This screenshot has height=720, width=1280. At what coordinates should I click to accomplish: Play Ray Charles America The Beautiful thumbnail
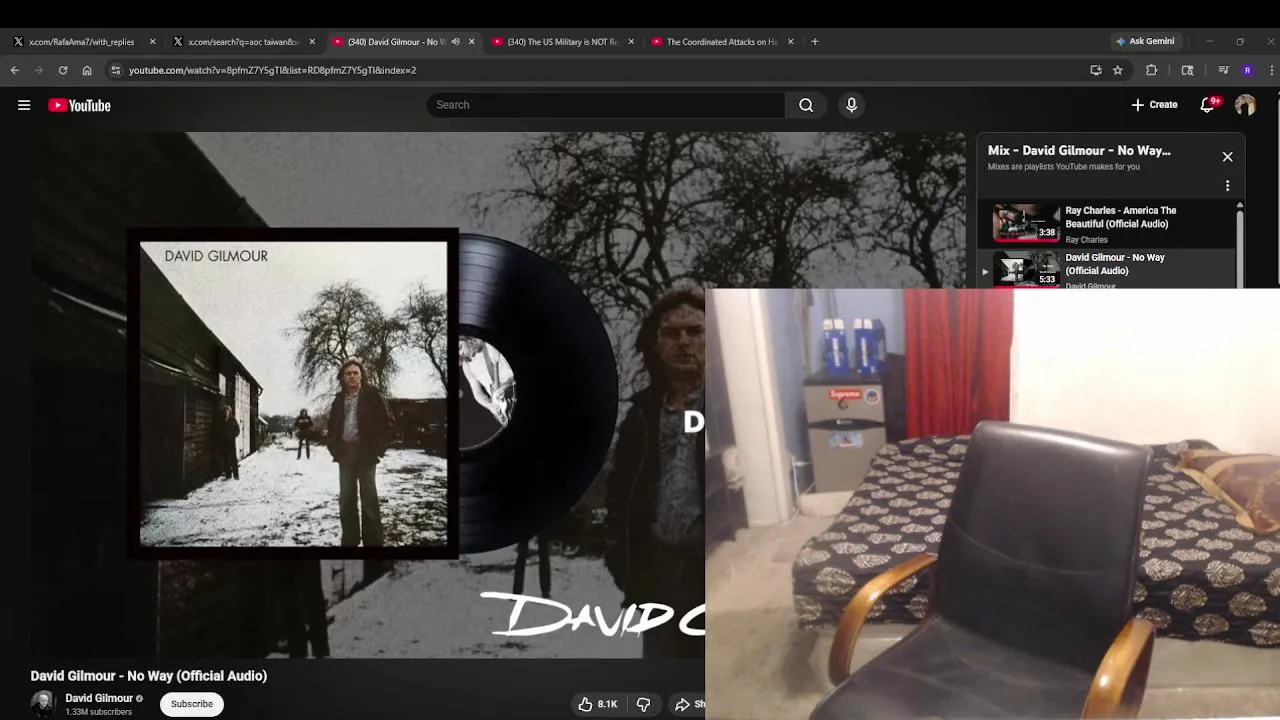click(x=1026, y=222)
